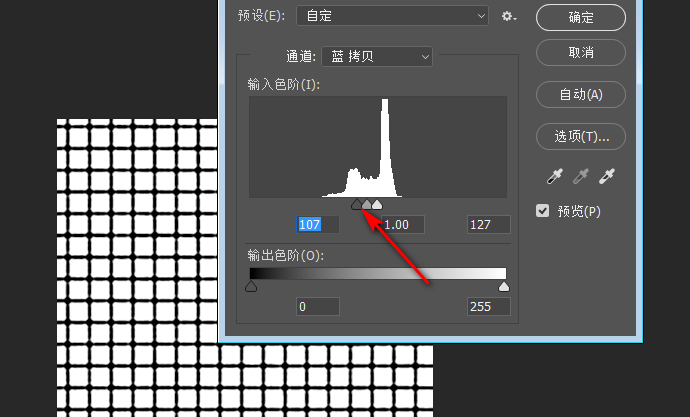Select the gray point eyedropper

[580, 176]
